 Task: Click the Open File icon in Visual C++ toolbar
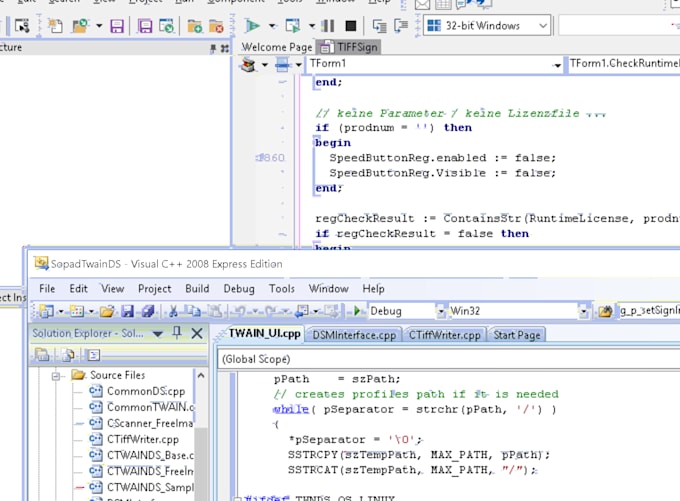pyautogui.click(x=106, y=312)
